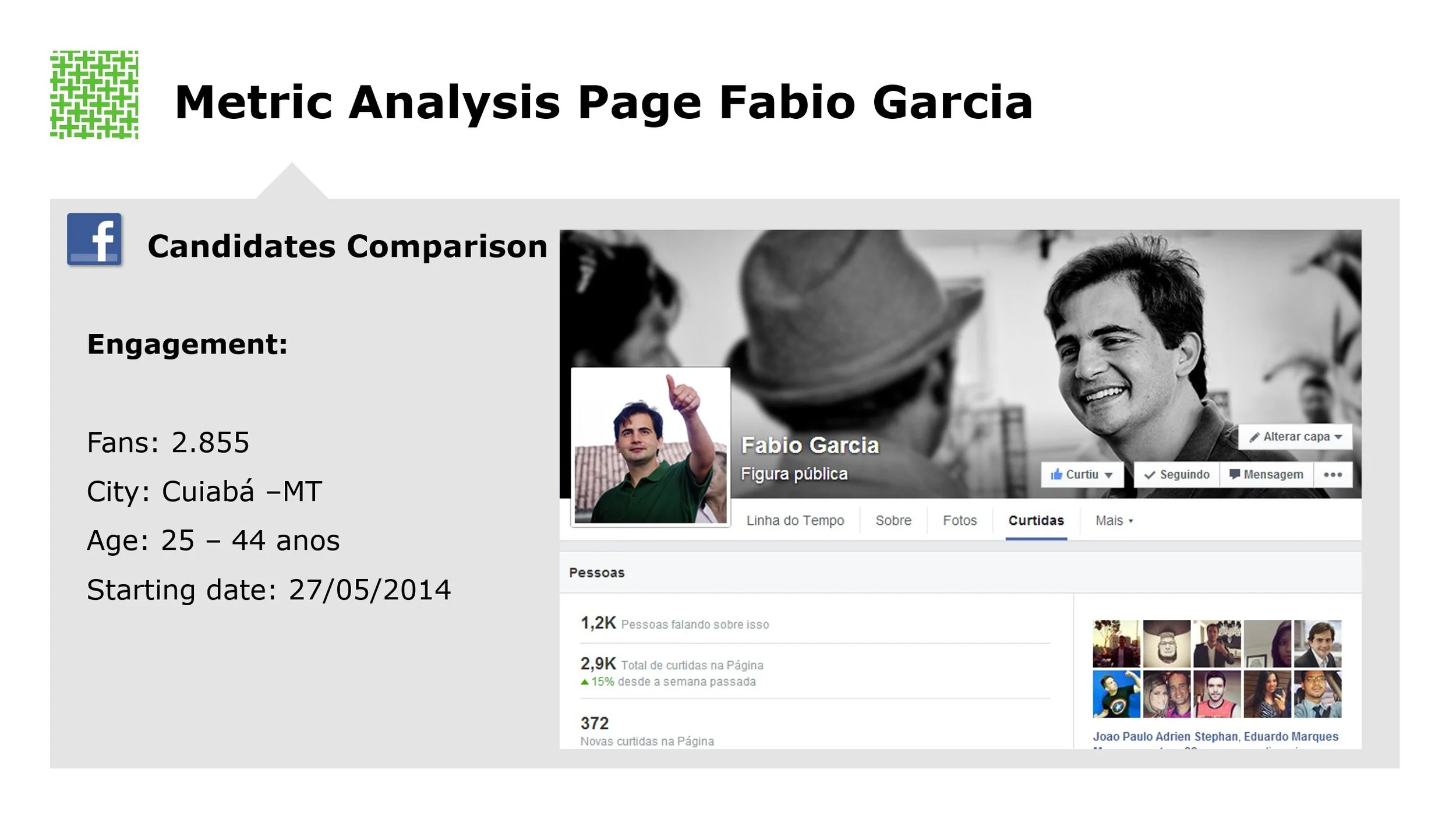This screenshot has height=819, width=1456.
Task: Click the man in suit thumbnail, top row end
Action: 1317,644
